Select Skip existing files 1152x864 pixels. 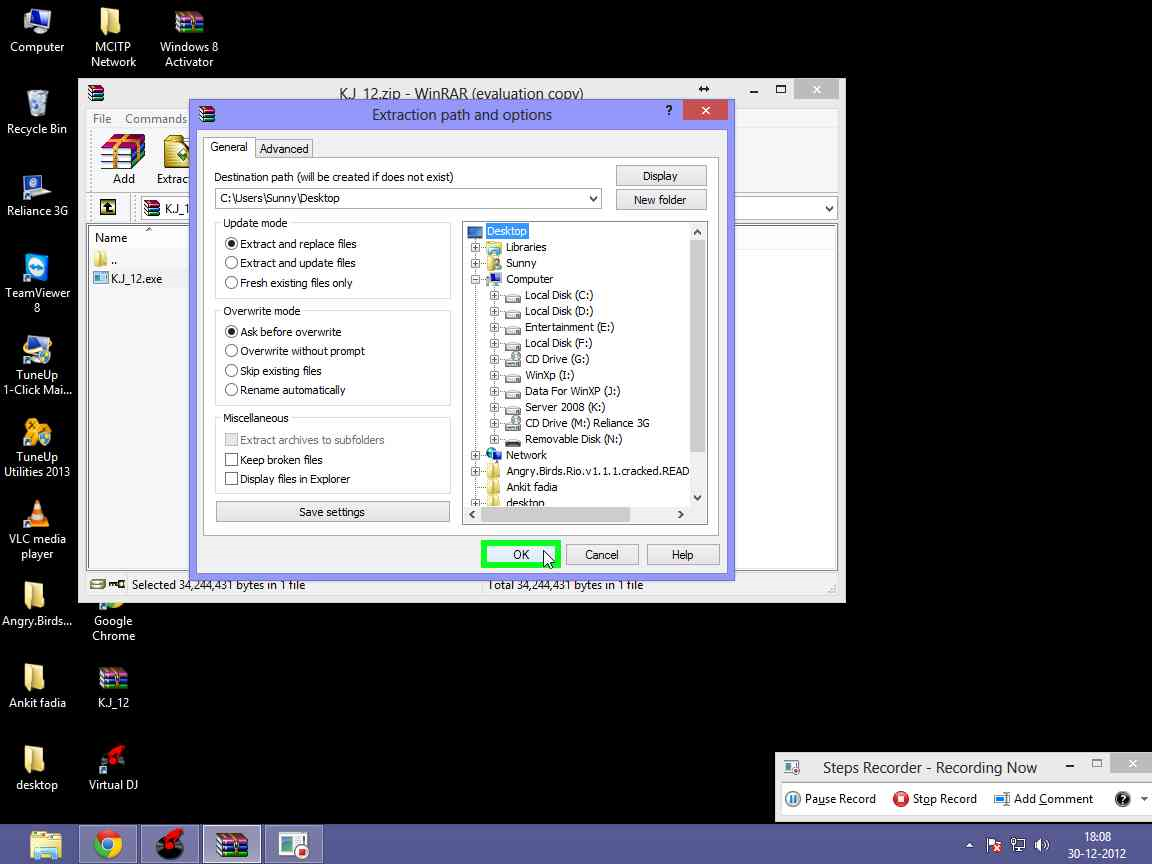coord(273,371)
